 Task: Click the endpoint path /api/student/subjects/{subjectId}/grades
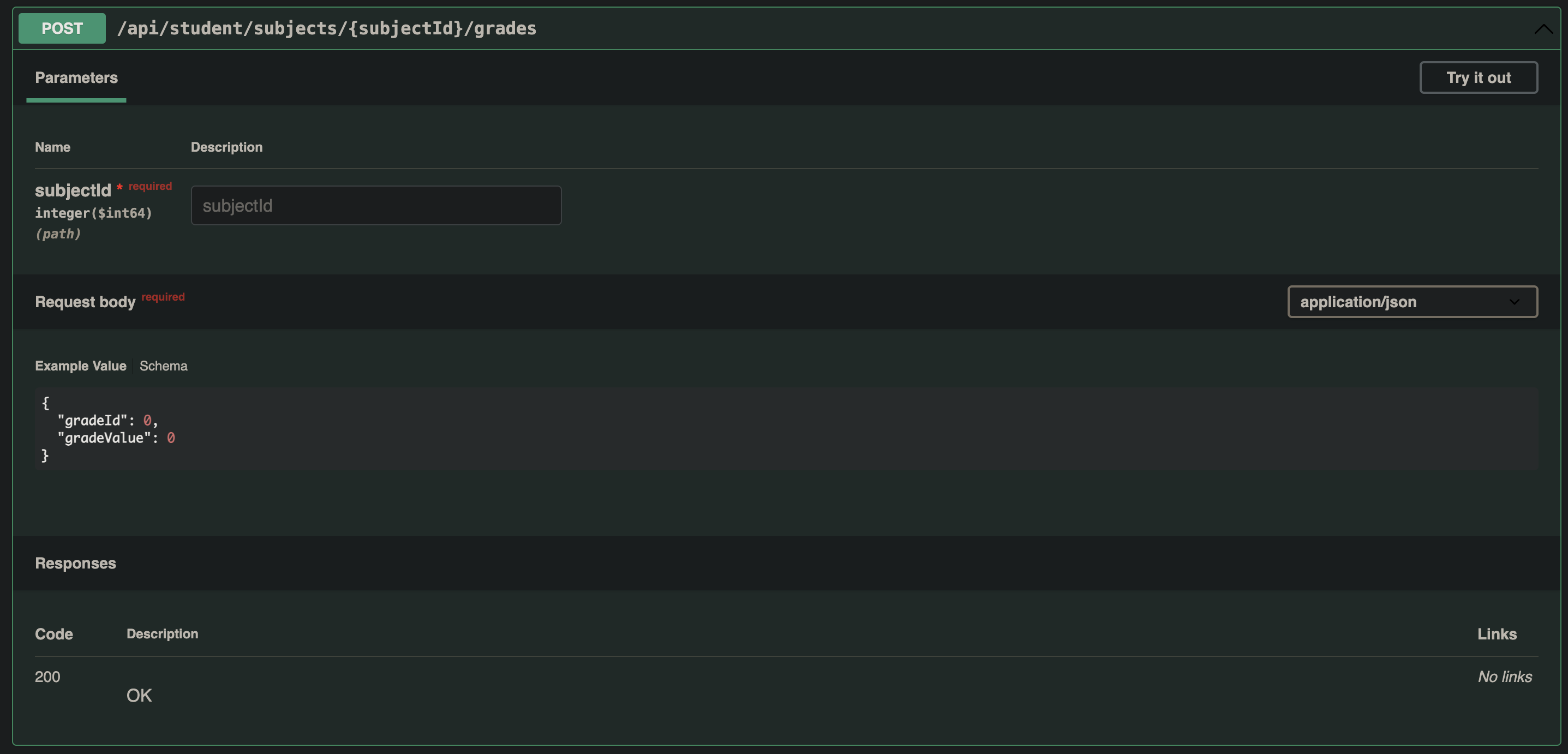327,28
